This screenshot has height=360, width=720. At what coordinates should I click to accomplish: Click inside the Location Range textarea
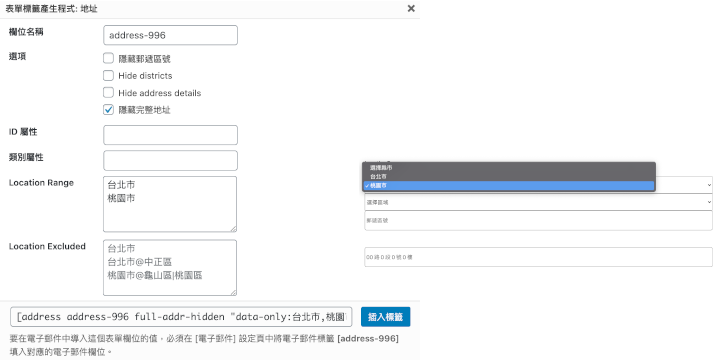[x=170, y=204]
